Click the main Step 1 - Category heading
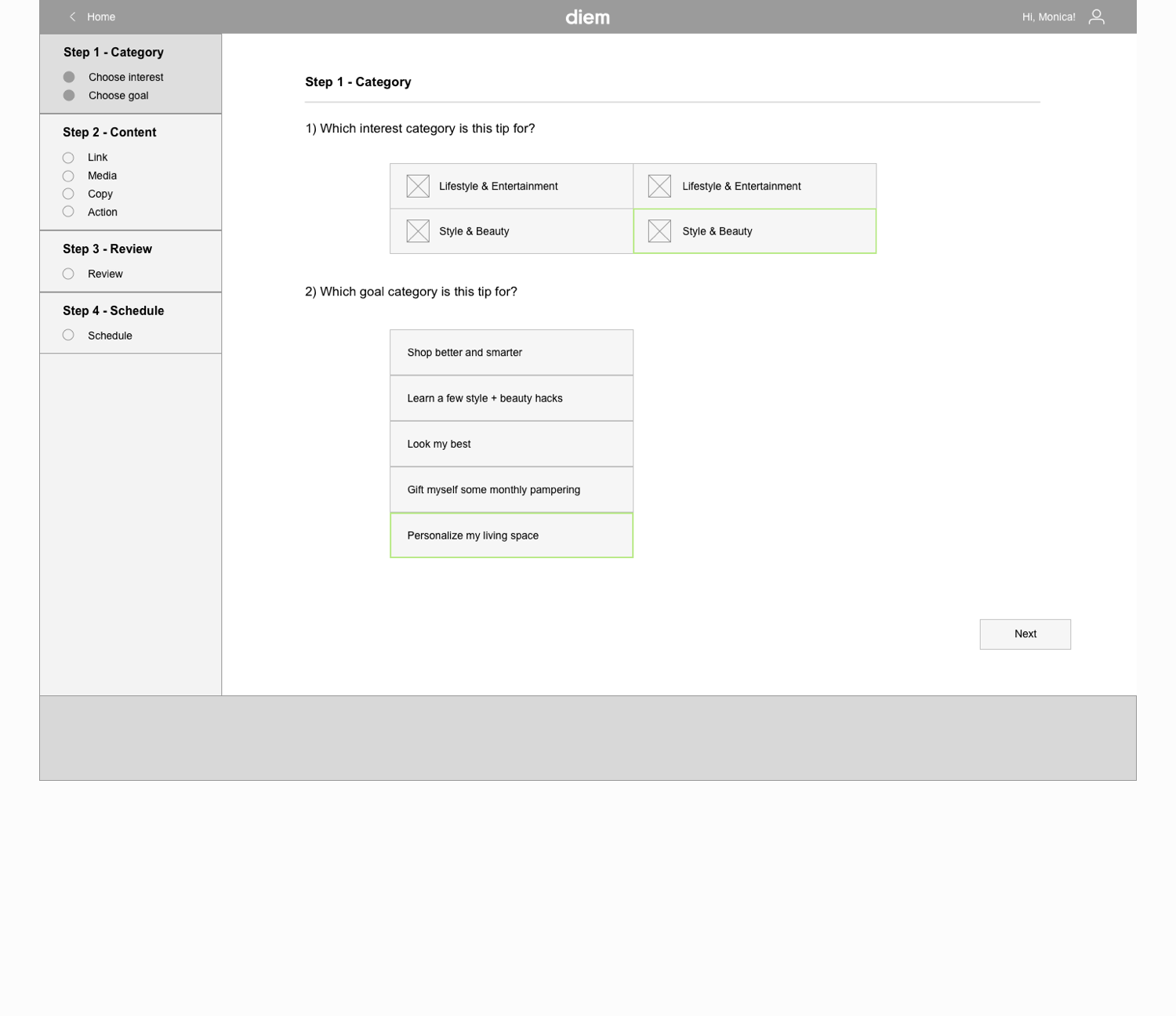The height and width of the screenshot is (1016, 1176). [x=358, y=82]
